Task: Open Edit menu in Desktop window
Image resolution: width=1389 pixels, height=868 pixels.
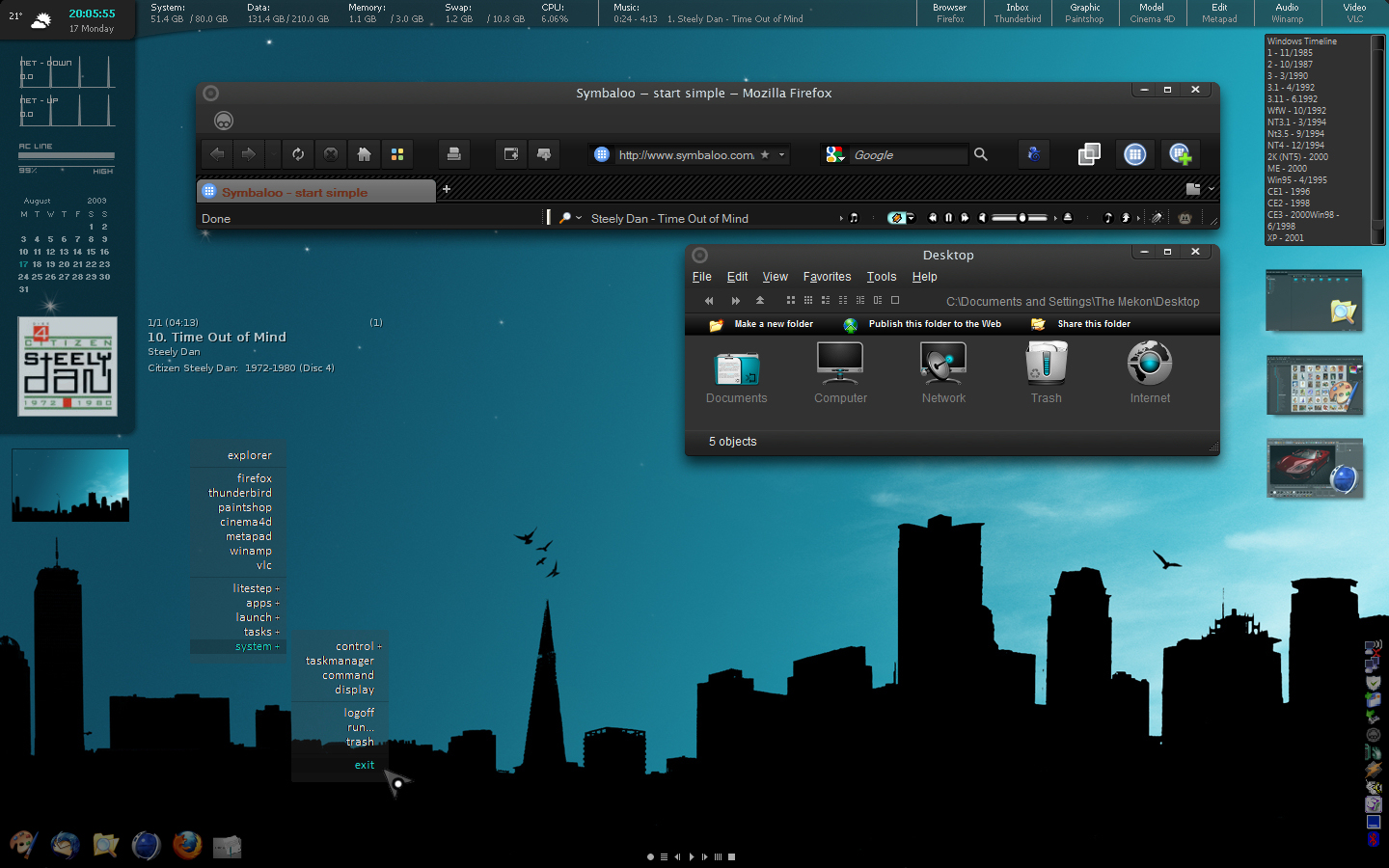Action: 737,277
